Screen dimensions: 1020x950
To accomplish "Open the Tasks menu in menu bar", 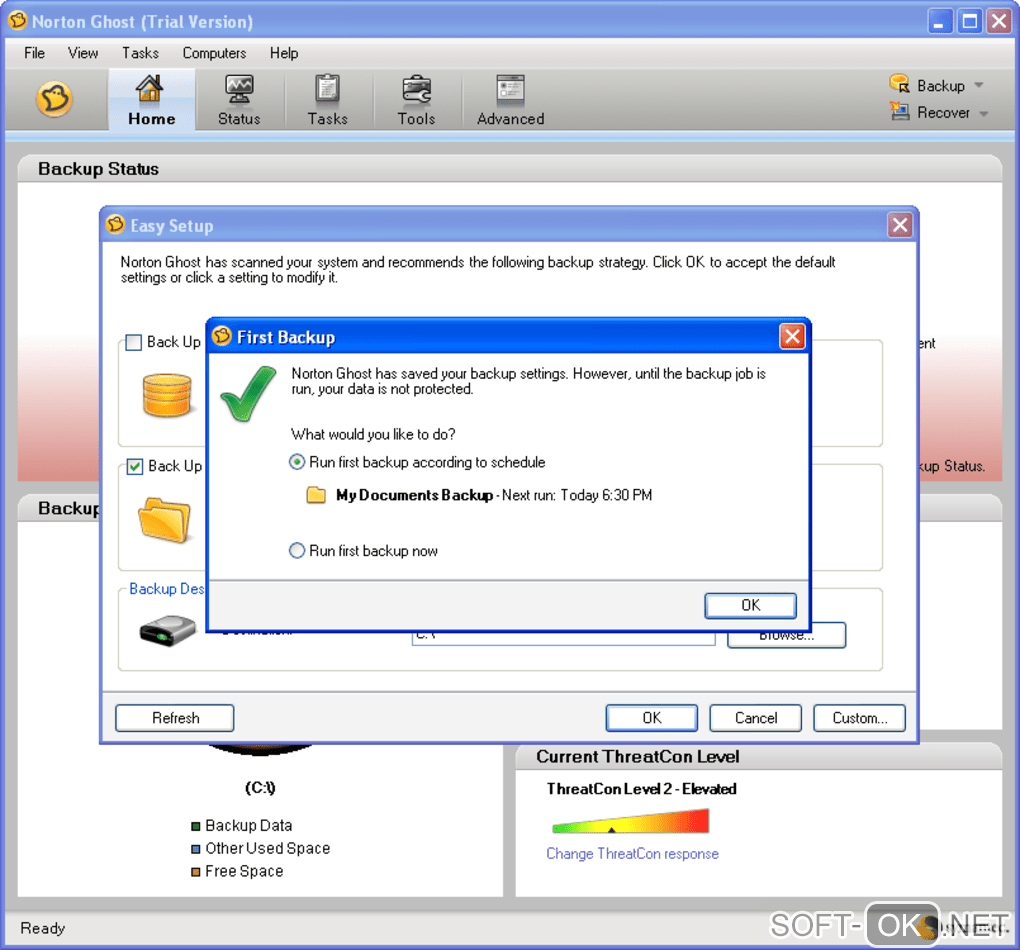I will pyautogui.click(x=141, y=53).
